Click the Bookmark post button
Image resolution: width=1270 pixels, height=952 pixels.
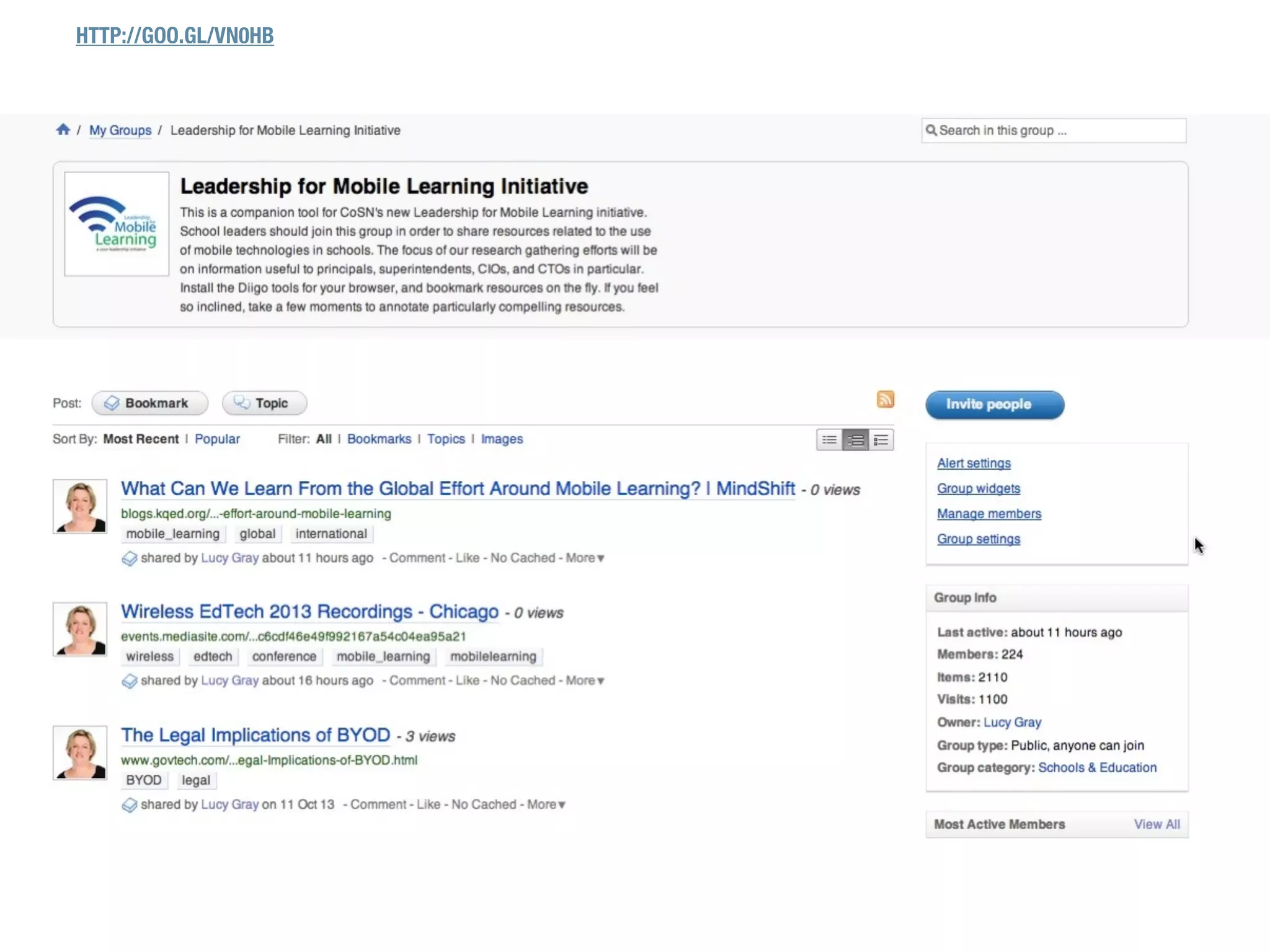149,403
